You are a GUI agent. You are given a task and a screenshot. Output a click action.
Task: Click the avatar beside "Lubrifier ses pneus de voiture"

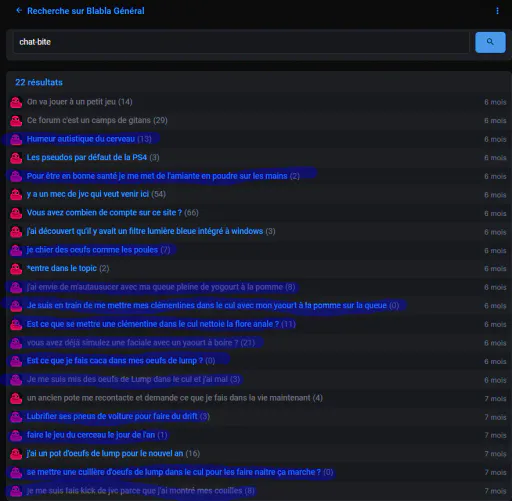click(x=16, y=417)
